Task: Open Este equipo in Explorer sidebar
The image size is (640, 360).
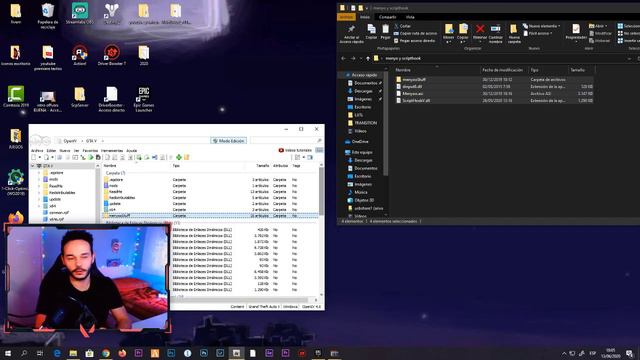Action: [359, 152]
